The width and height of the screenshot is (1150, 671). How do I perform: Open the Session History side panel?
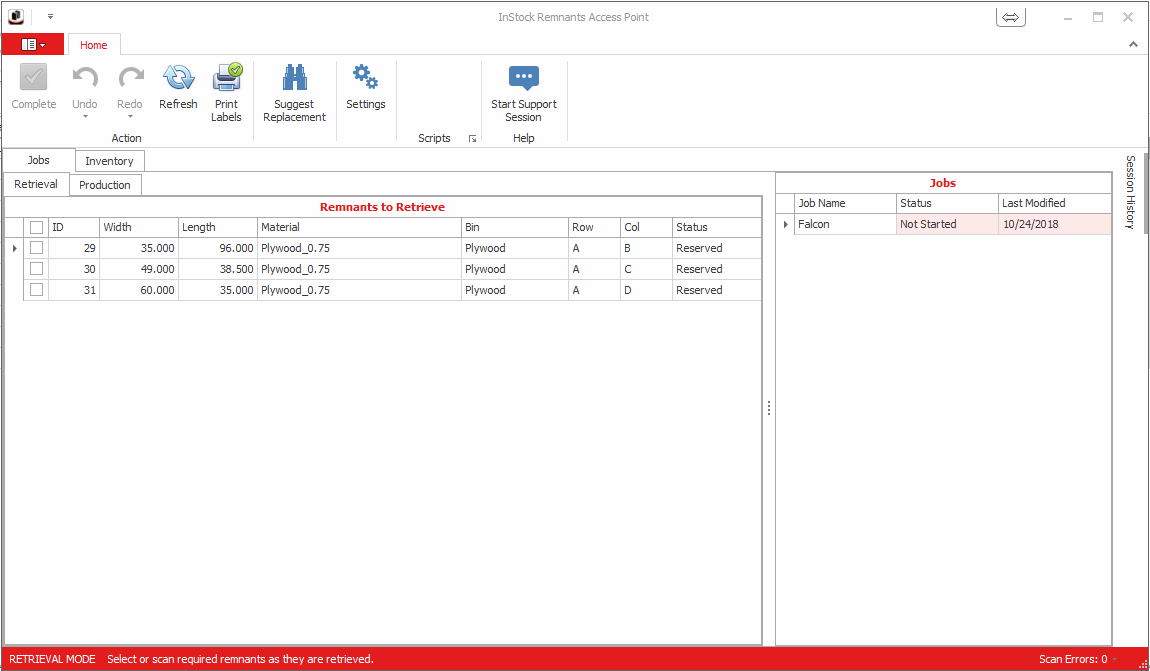1130,192
